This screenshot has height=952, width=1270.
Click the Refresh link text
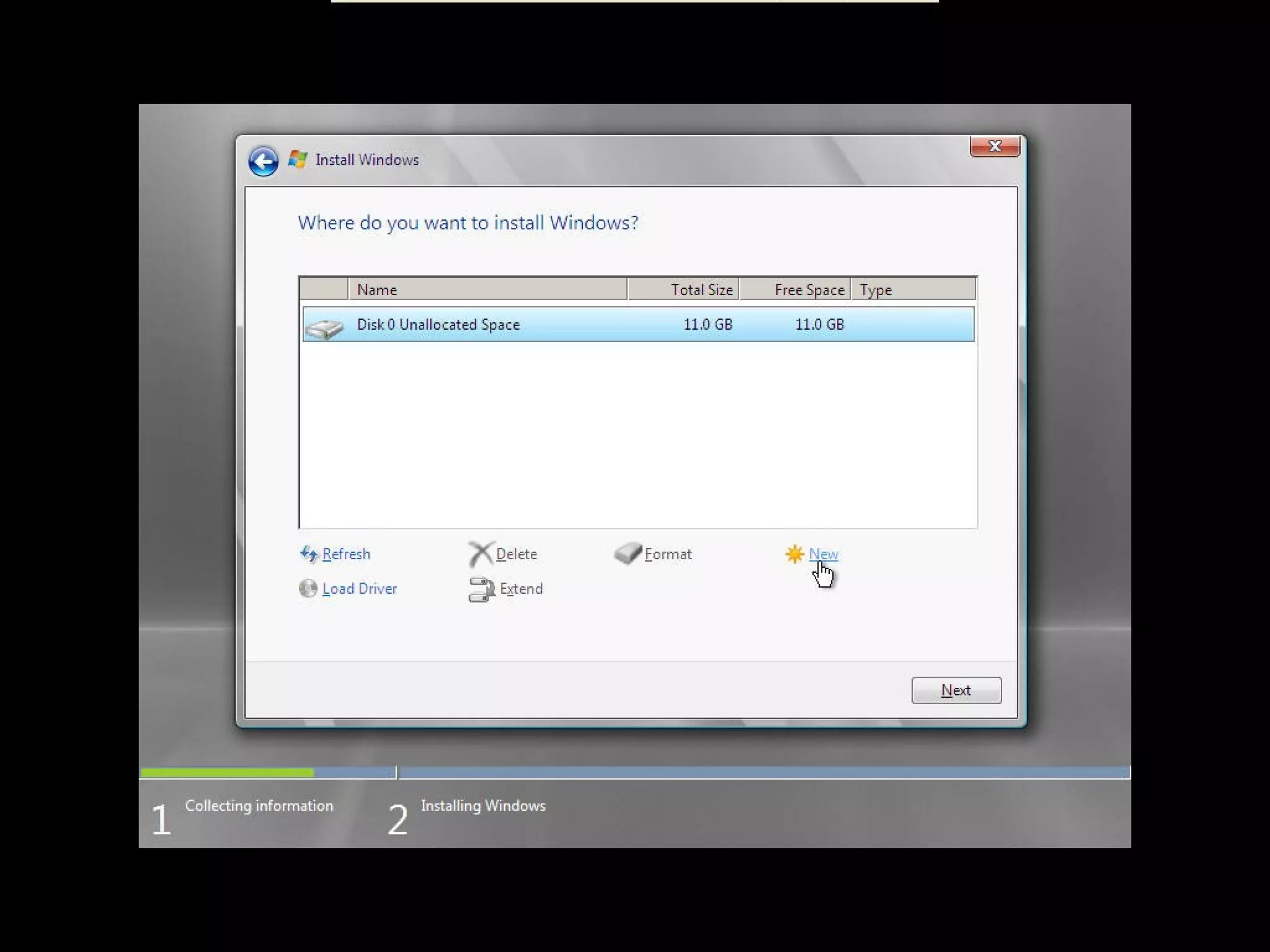tap(346, 553)
